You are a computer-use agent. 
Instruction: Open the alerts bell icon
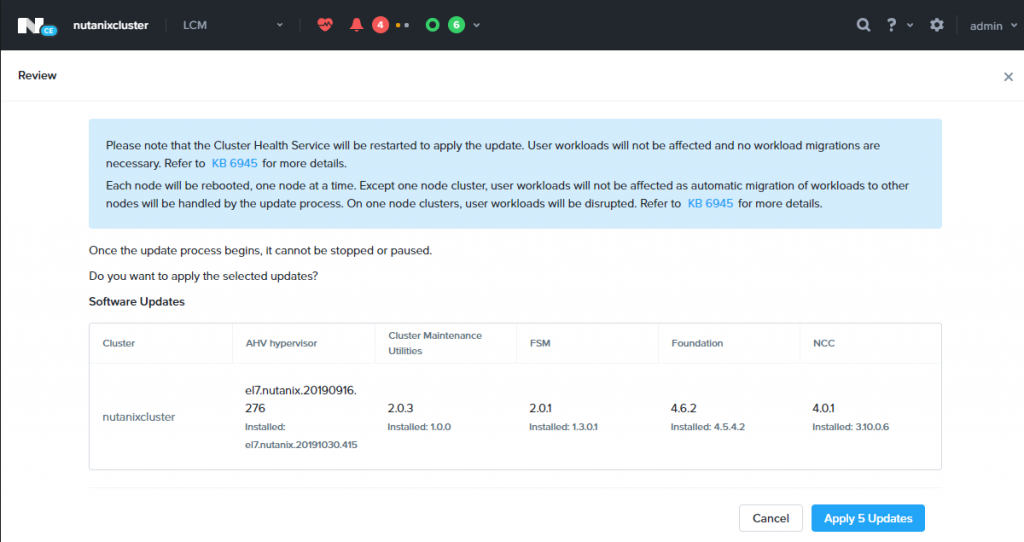click(356, 25)
